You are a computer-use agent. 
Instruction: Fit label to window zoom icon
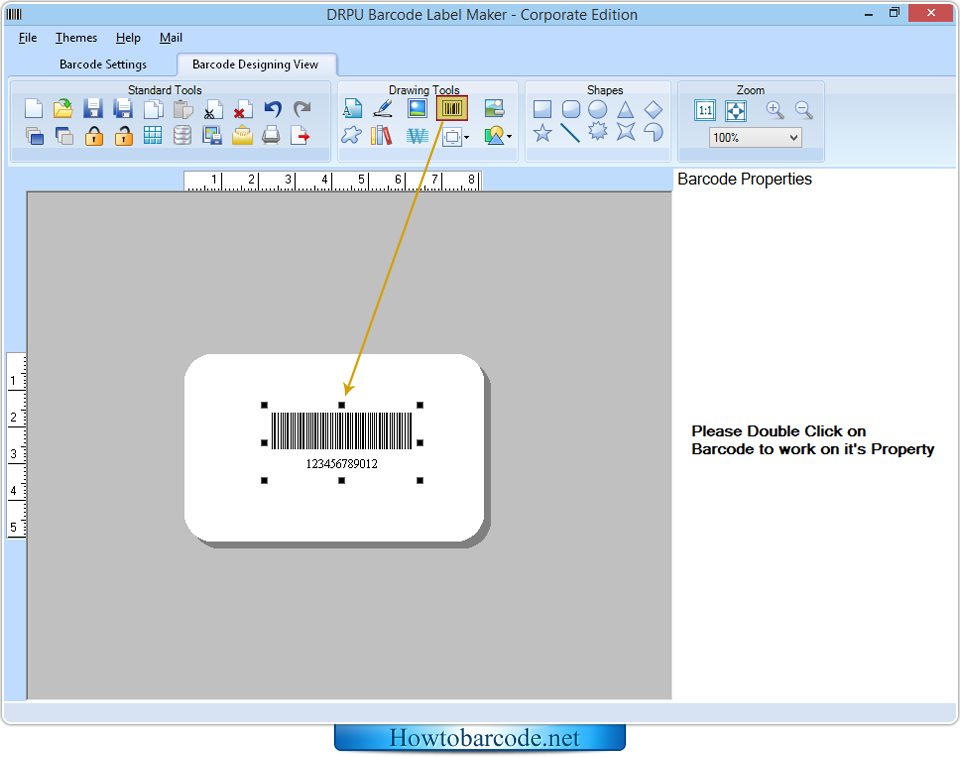point(735,111)
